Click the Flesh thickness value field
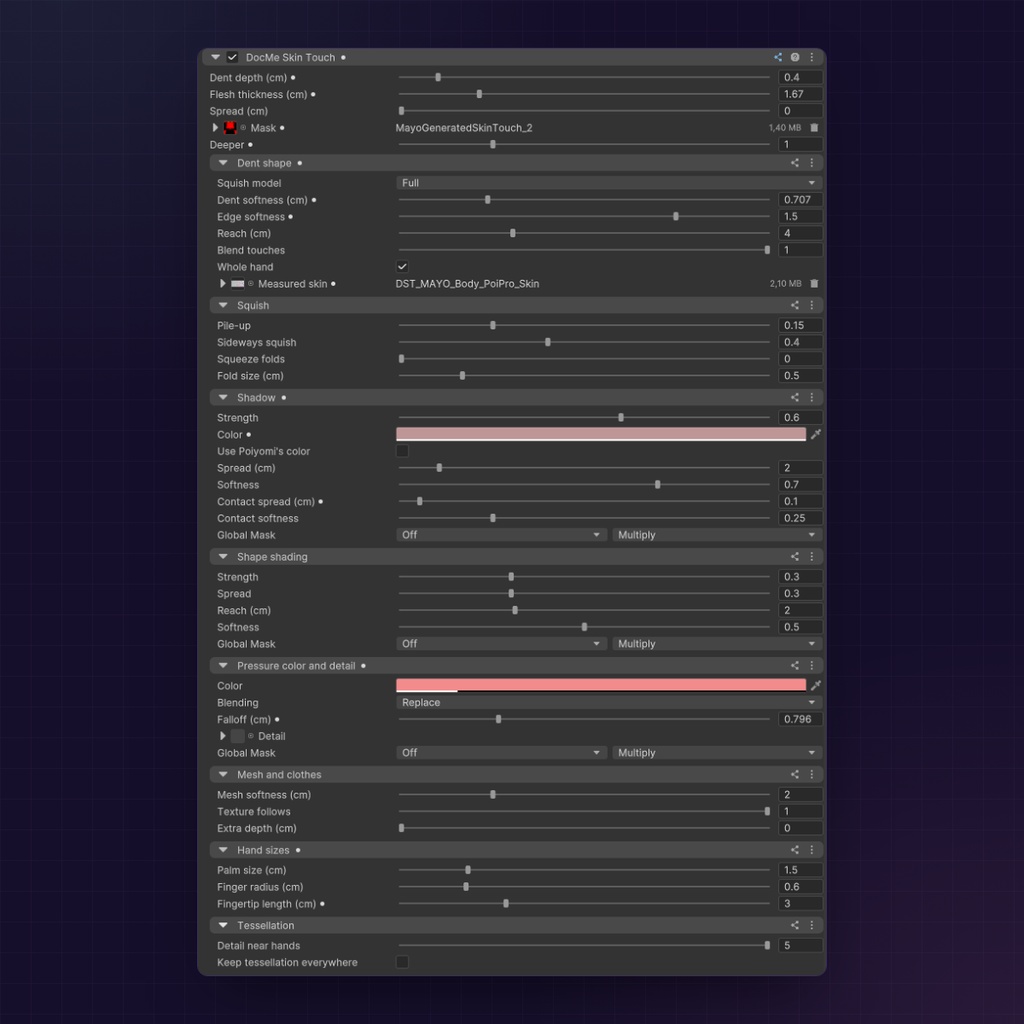Image resolution: width=1024 pixels, height=1024 pixels. pos(800,95)
